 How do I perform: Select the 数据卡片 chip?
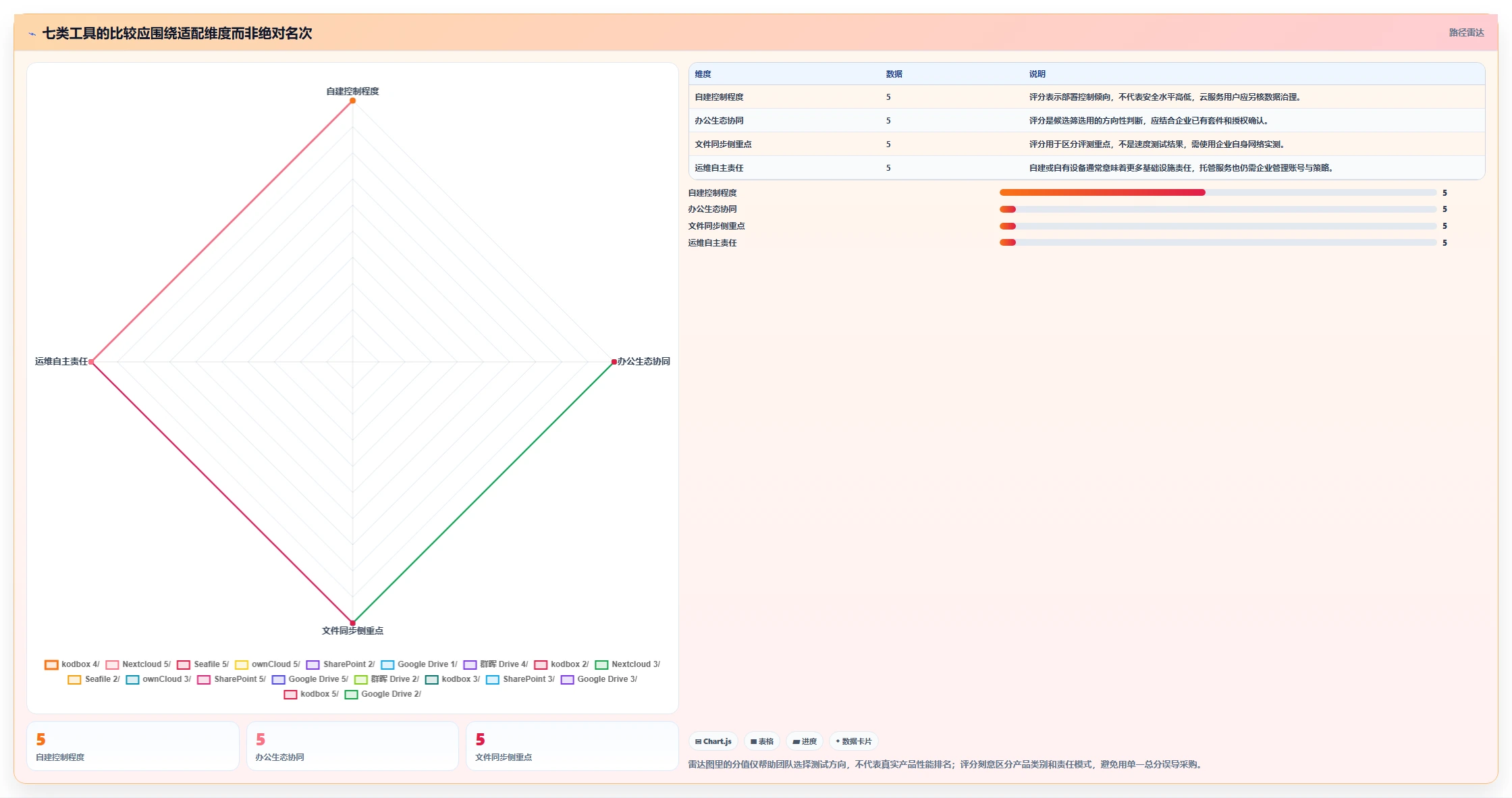coord(854,741)
